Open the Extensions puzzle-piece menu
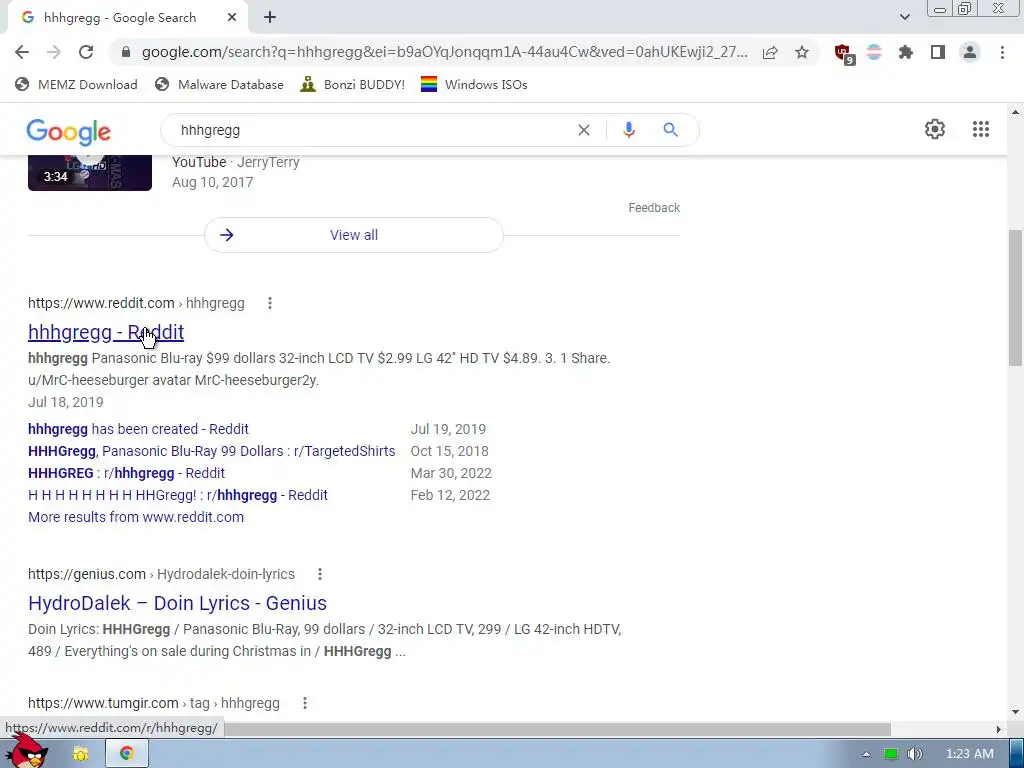1024x768 pixels. 906,52
